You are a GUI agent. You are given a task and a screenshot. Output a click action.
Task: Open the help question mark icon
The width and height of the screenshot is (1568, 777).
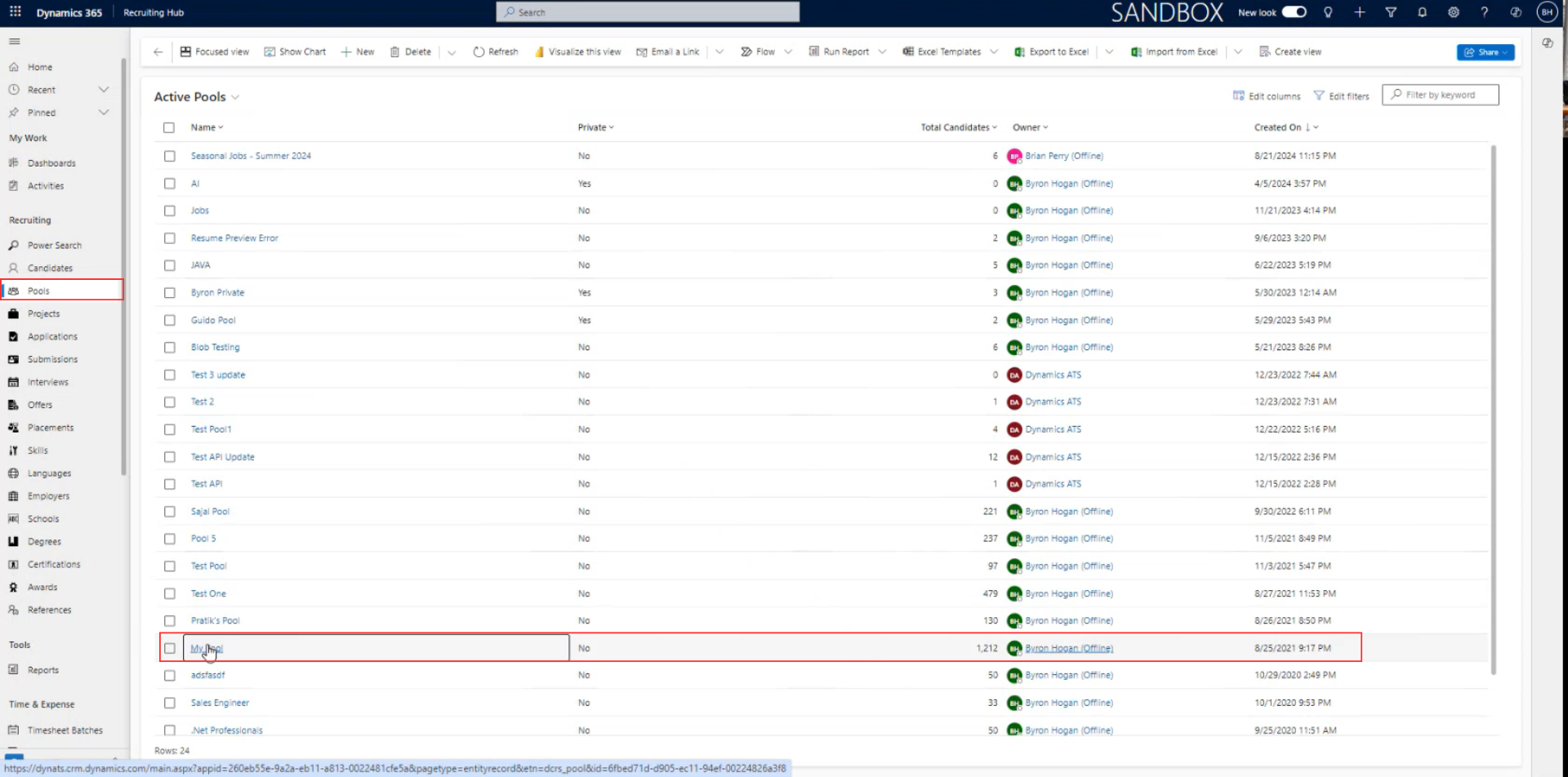[1484, 12]
